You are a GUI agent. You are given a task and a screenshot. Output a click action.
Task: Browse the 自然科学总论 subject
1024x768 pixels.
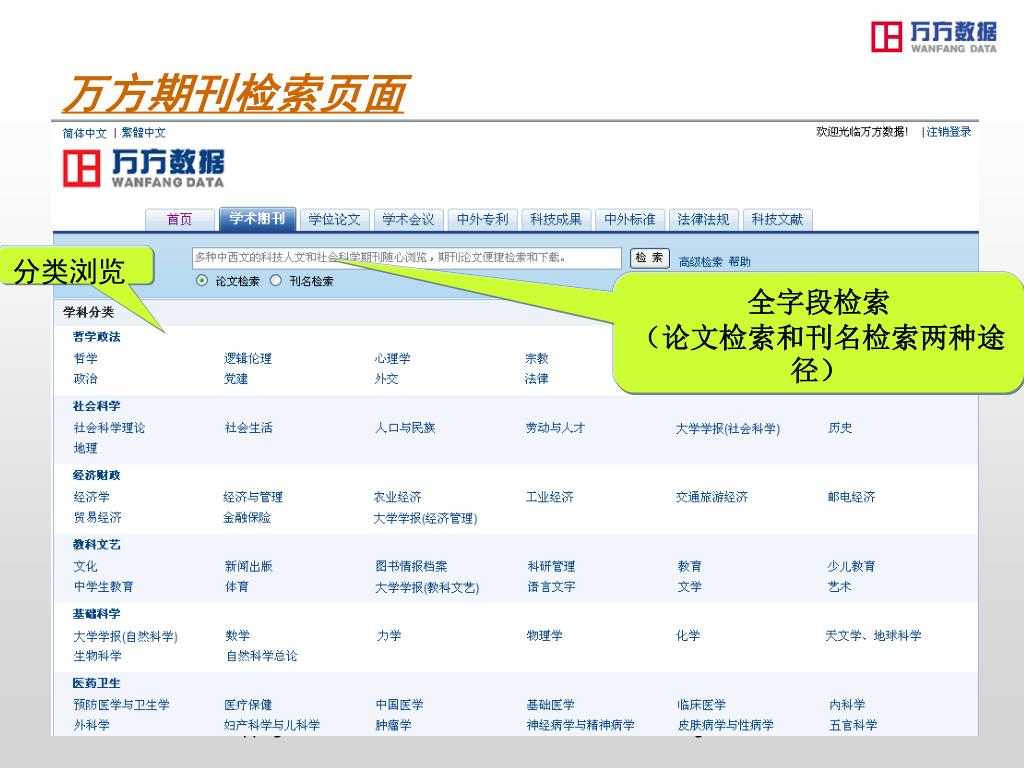(x=262, y=656)
